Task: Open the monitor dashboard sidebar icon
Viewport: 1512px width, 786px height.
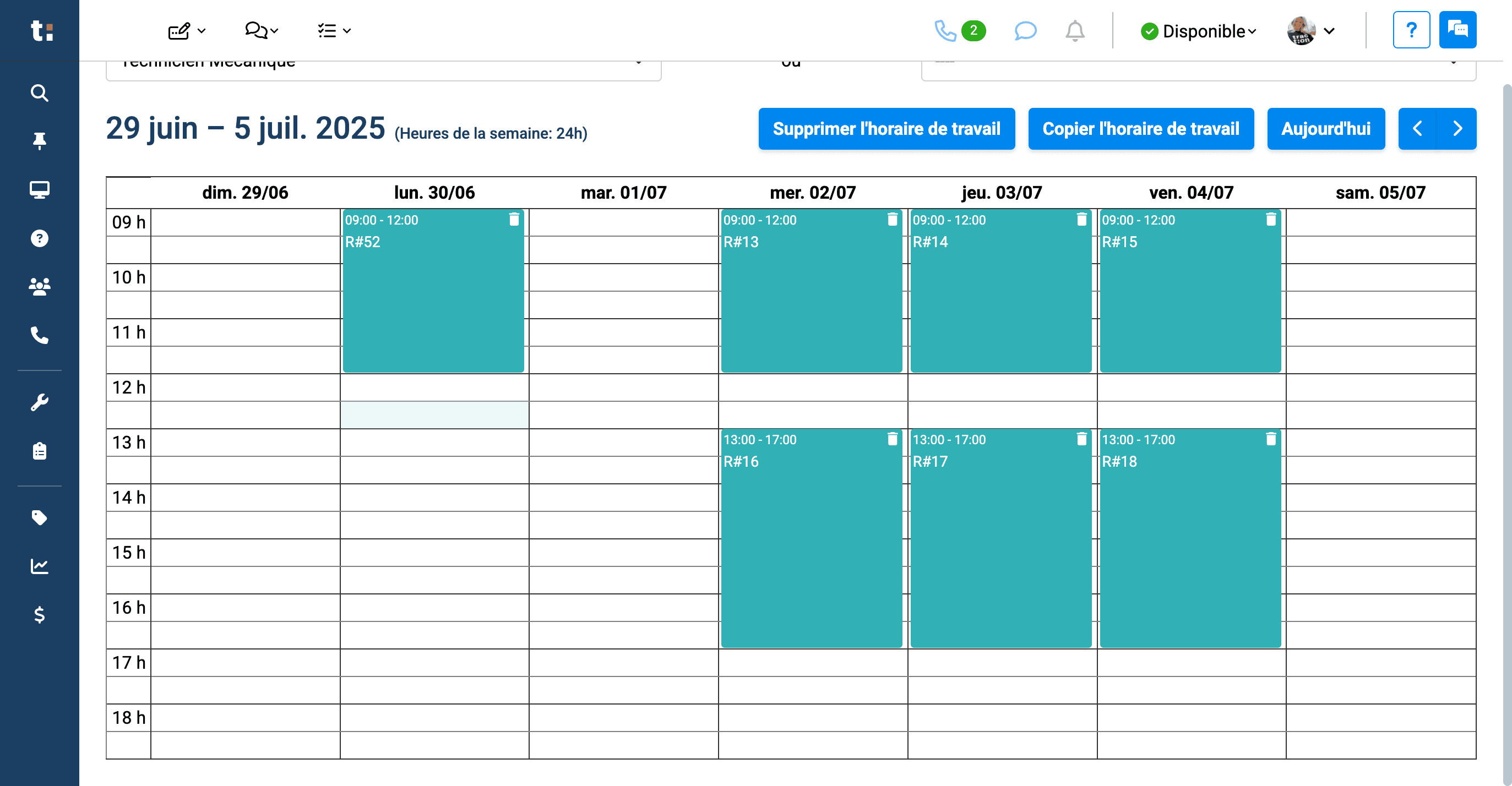Action: click(x=39, y=189)
